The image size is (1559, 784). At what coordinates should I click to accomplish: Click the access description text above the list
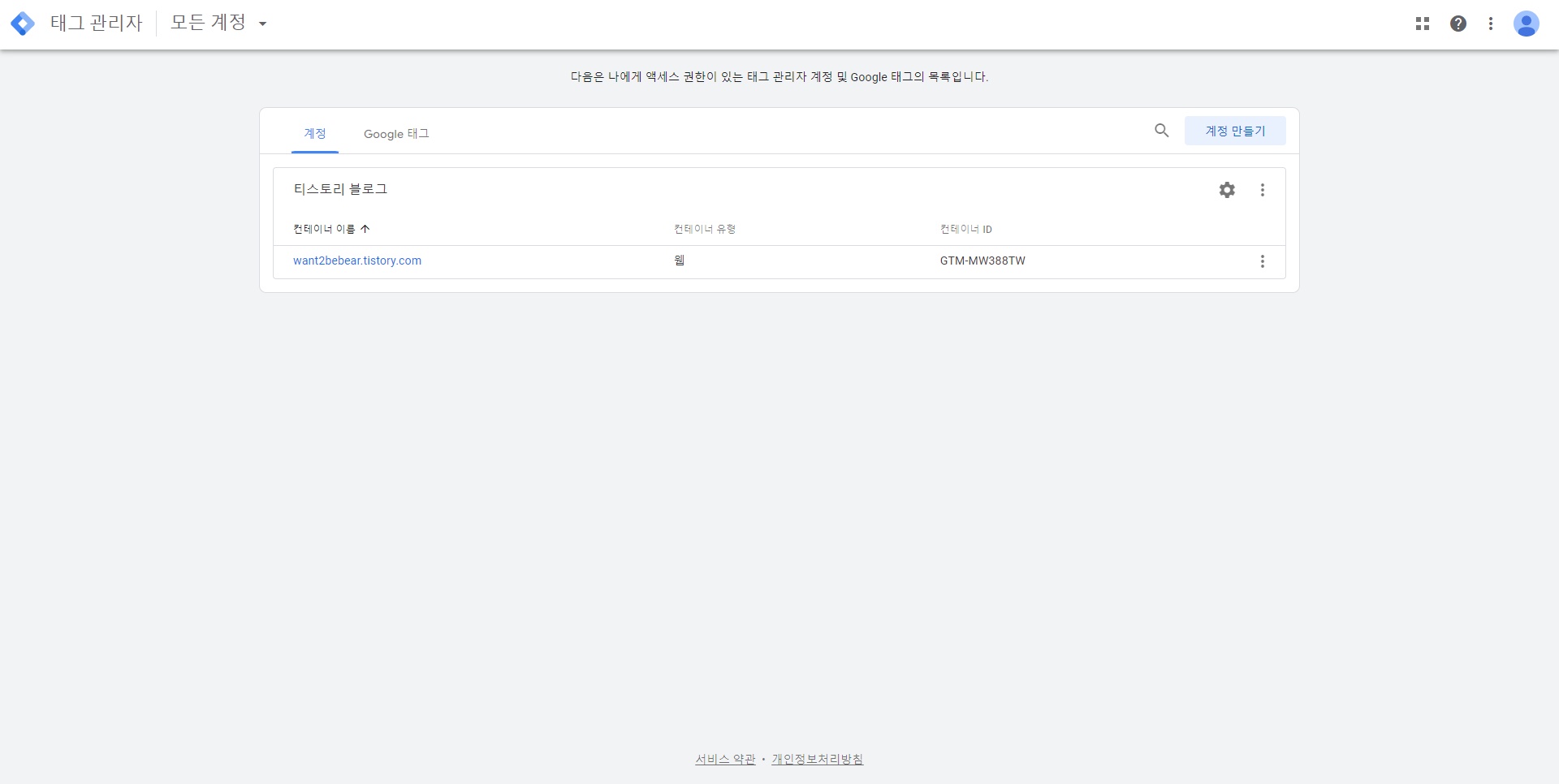[779, 77]
